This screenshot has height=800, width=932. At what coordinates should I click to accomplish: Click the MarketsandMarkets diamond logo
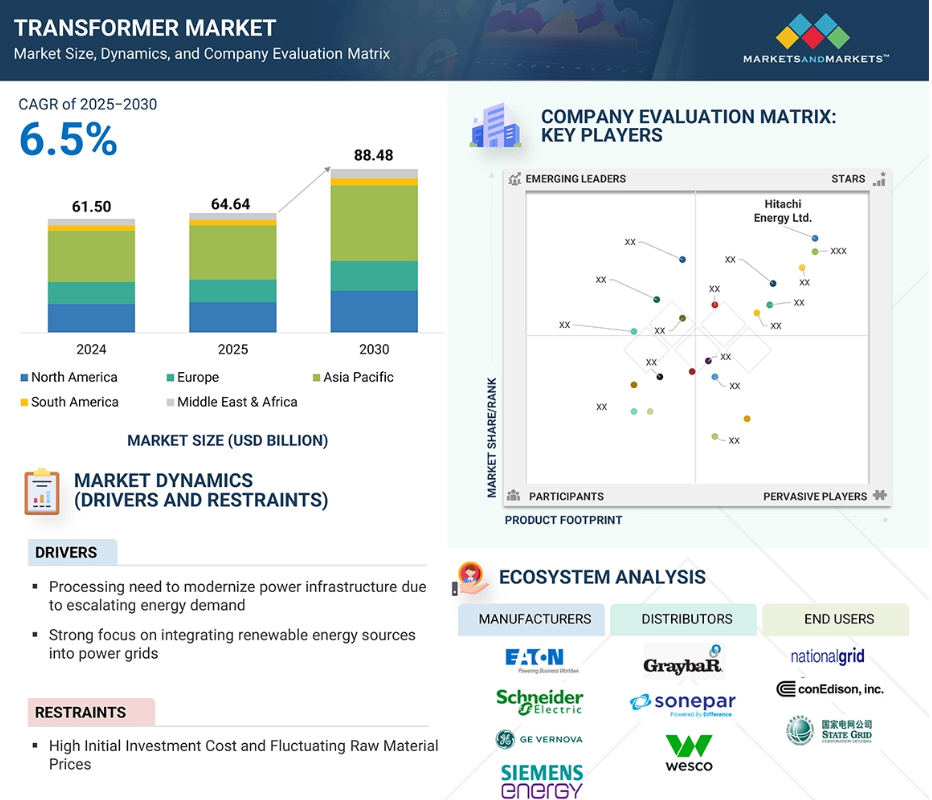pyautogui.click(x=813, y=31)
